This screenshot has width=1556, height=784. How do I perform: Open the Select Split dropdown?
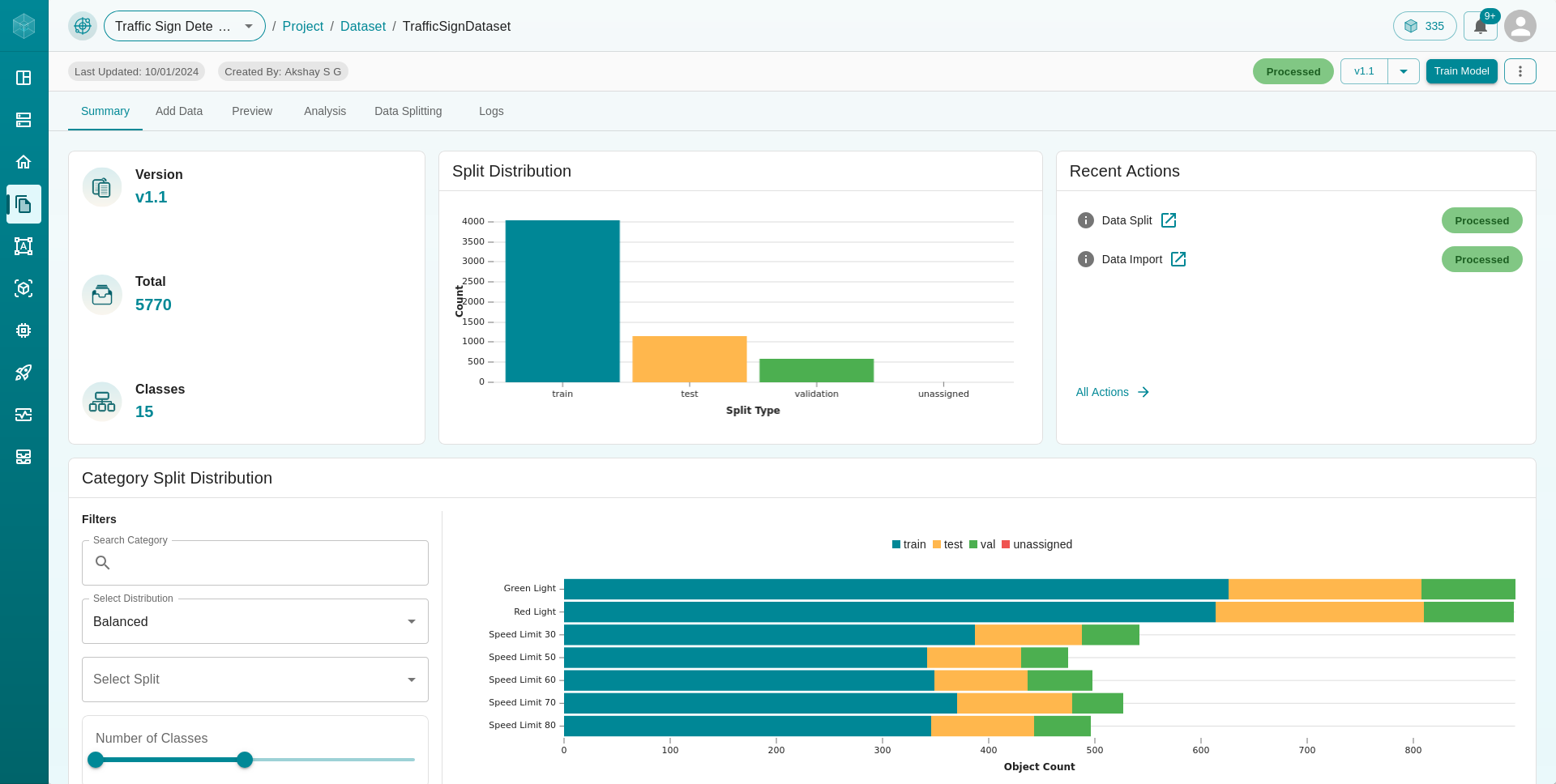(255, 680)
